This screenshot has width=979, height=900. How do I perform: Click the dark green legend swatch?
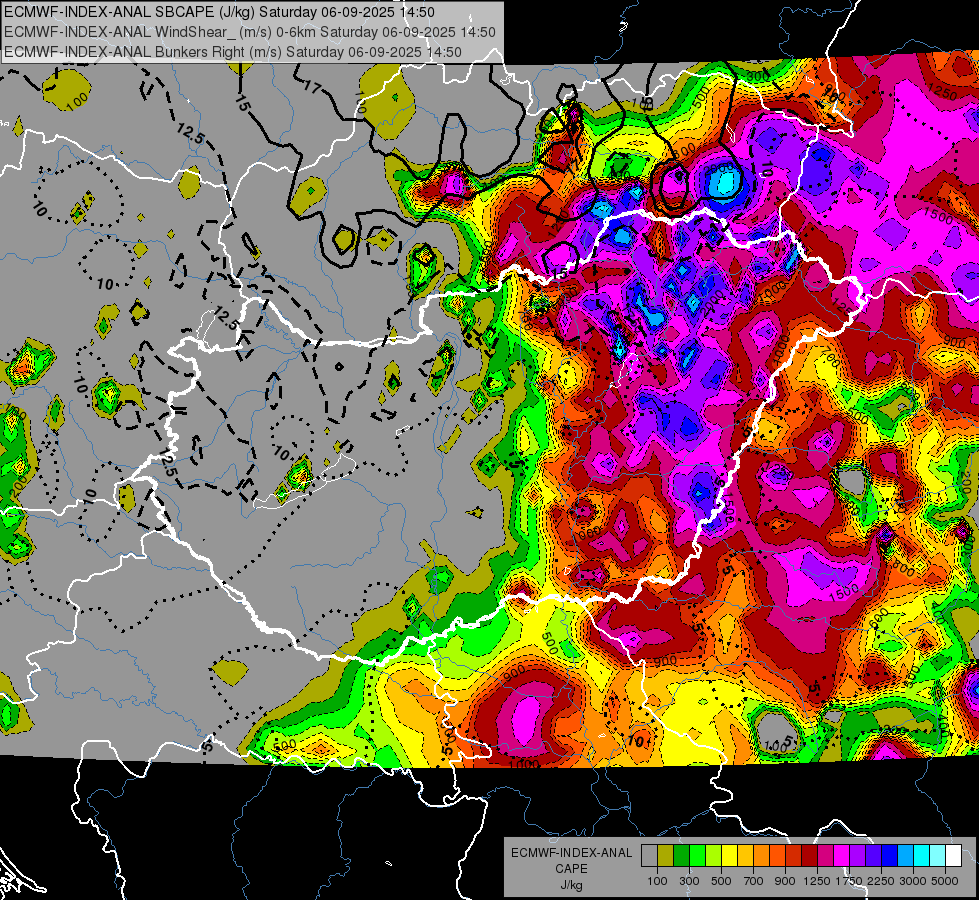(681, 855)
